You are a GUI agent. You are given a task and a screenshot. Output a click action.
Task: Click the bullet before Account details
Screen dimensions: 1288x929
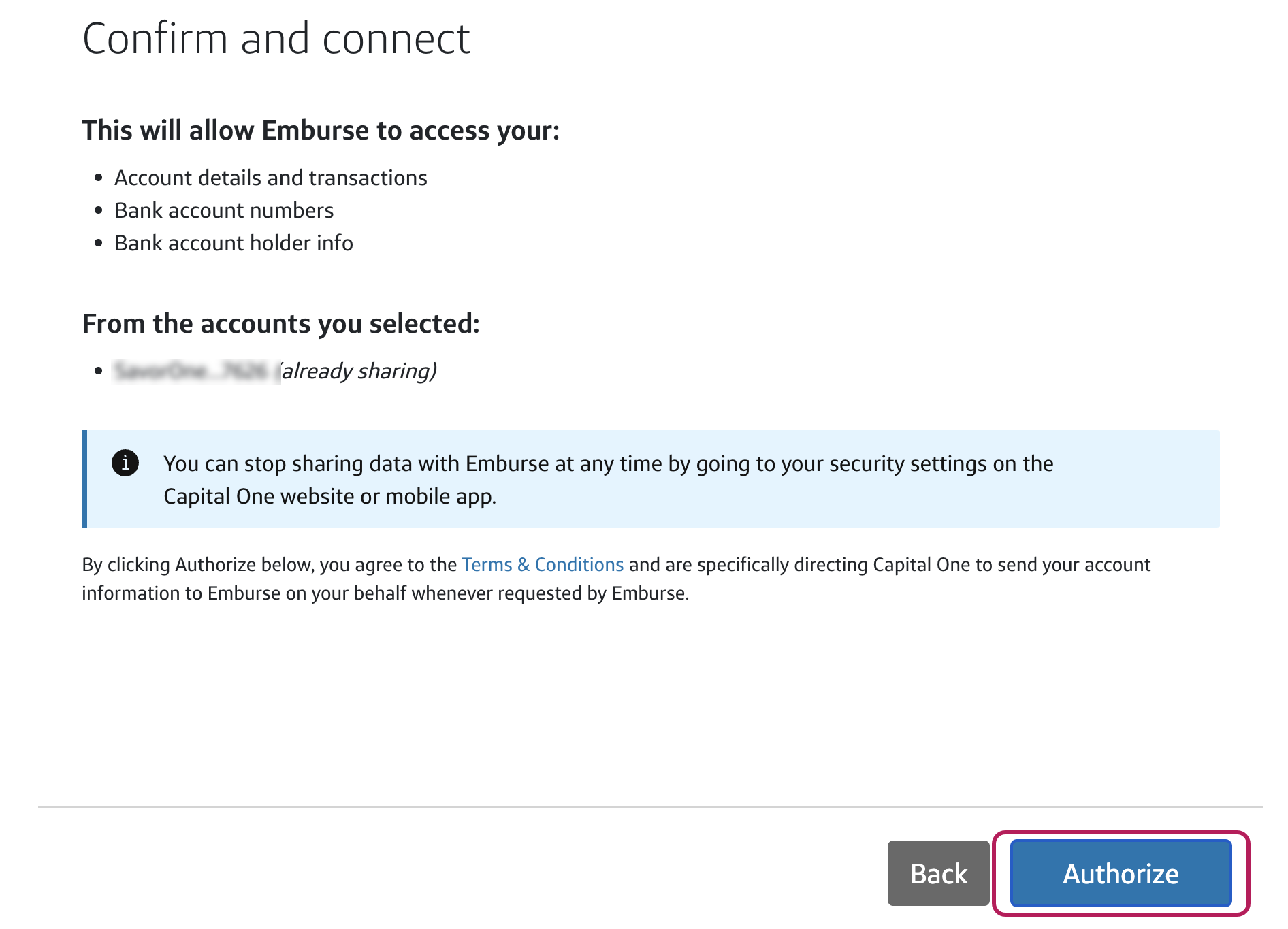(x=99, y=178)
